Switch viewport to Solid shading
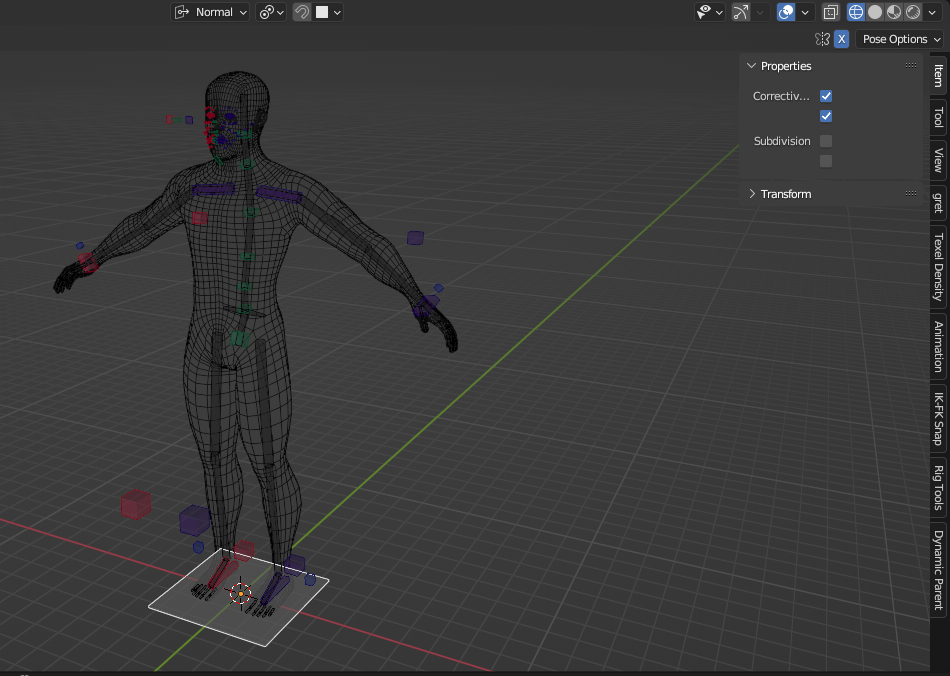950x676 pixels. click(875, 11)
